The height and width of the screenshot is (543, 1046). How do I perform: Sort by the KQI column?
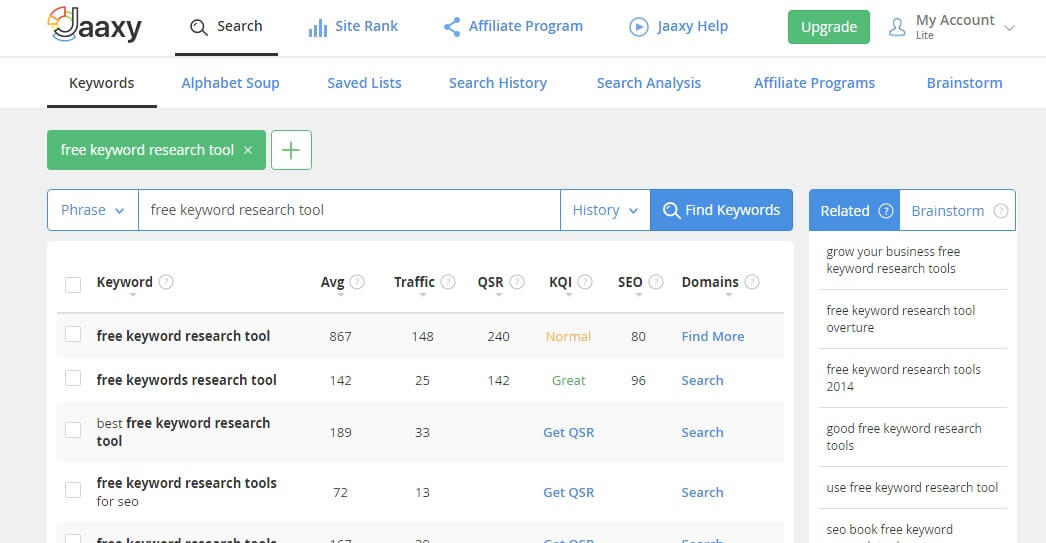568,294
